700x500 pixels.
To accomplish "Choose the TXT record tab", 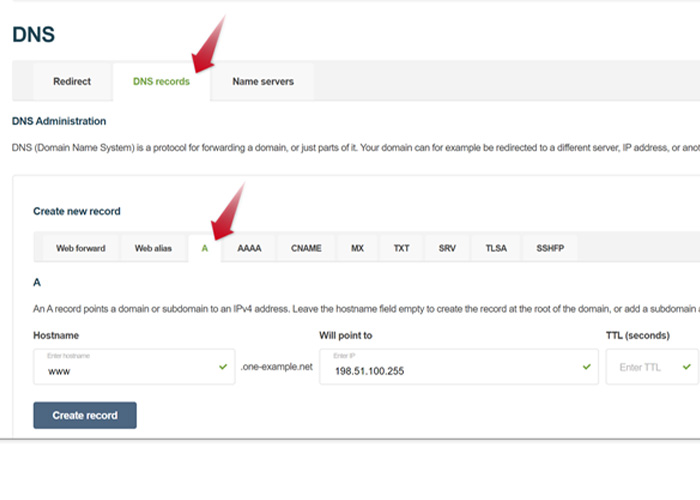I will 401,248.
